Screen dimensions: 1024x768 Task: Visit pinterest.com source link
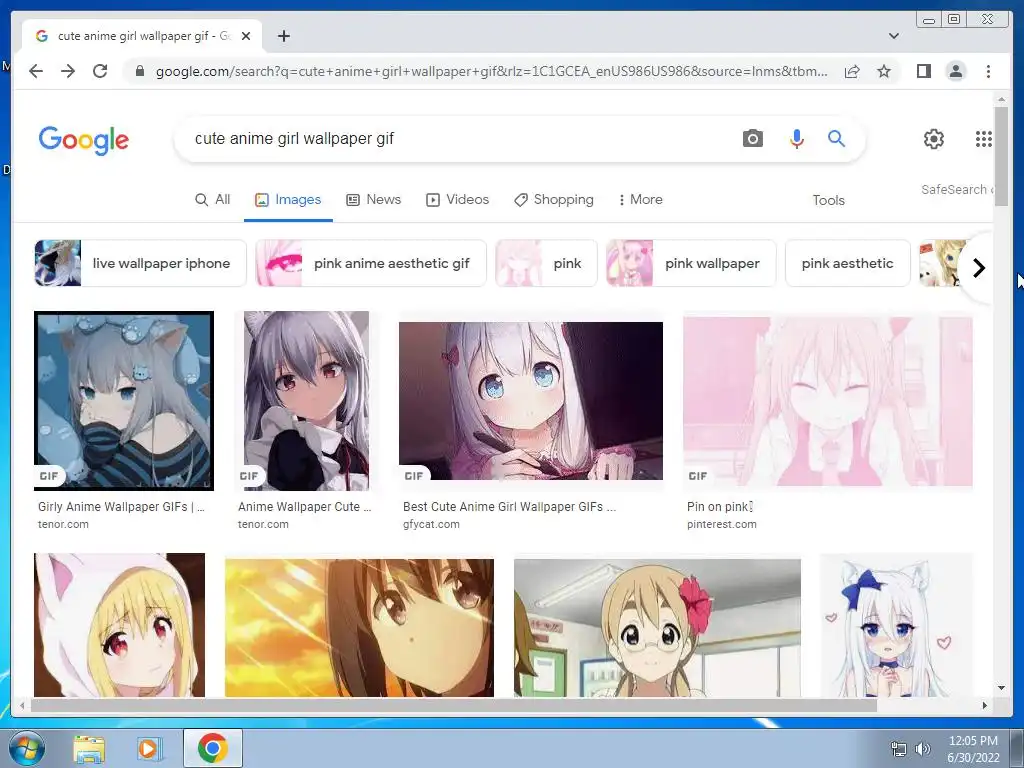[x=722, y=524]
